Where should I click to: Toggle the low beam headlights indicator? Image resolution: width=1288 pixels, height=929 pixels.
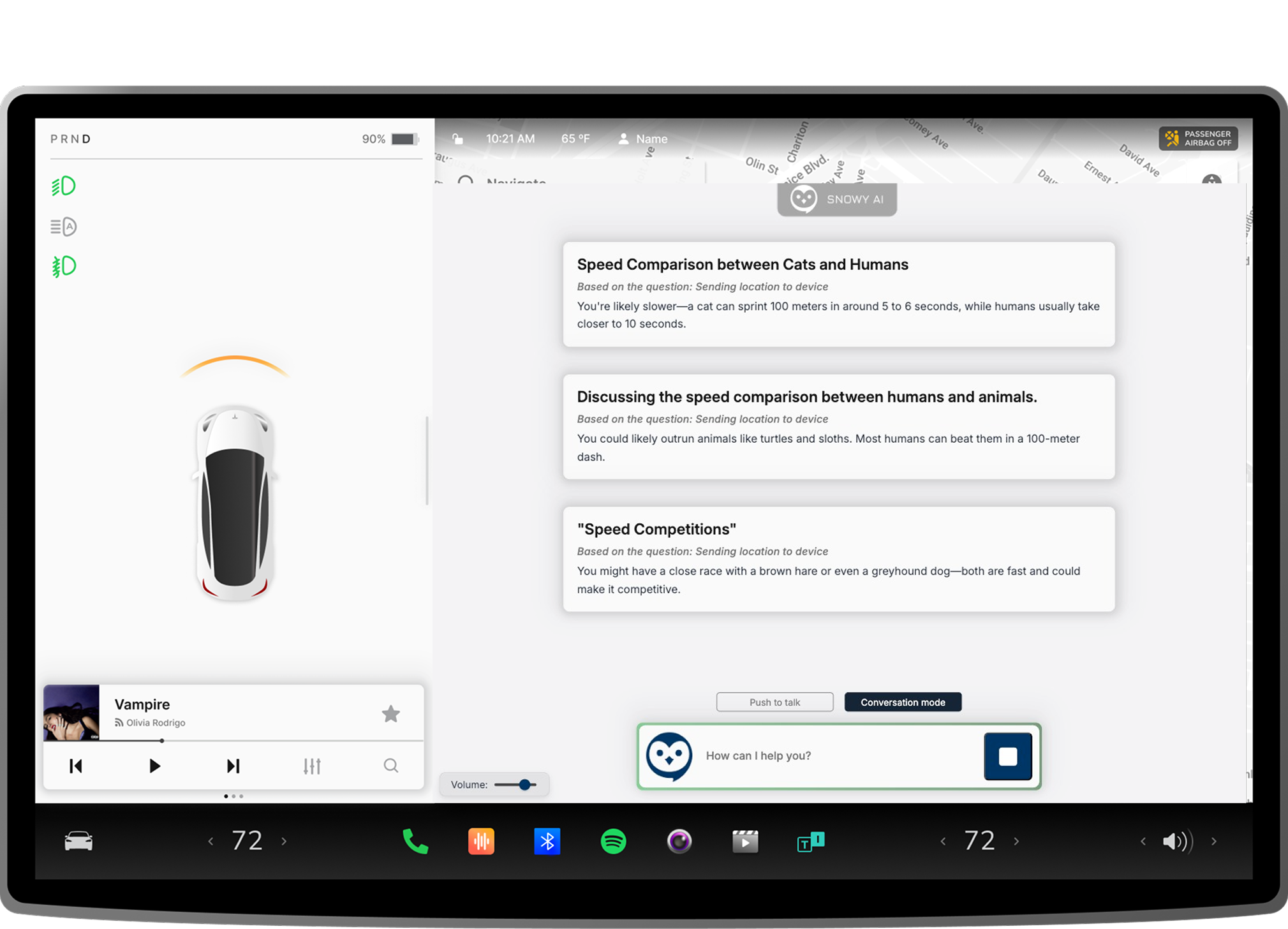pyautogui.click(x=64, y=186)
